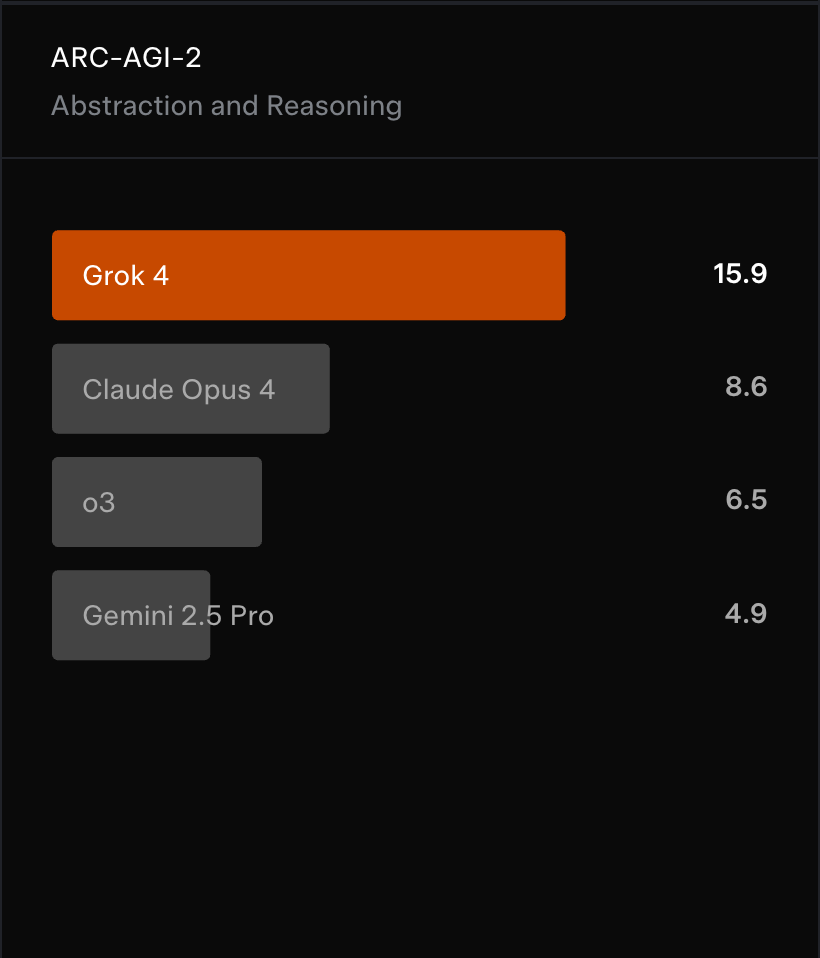
Task: Click the word Gemini in the last row
Action: click(x=128, y=615)
